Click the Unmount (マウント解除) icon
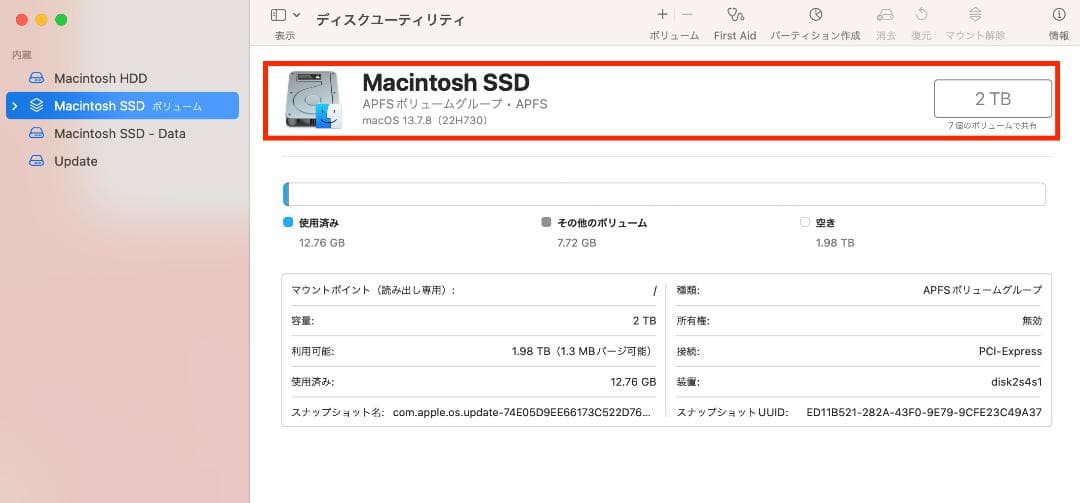 [x=975, y=14]
